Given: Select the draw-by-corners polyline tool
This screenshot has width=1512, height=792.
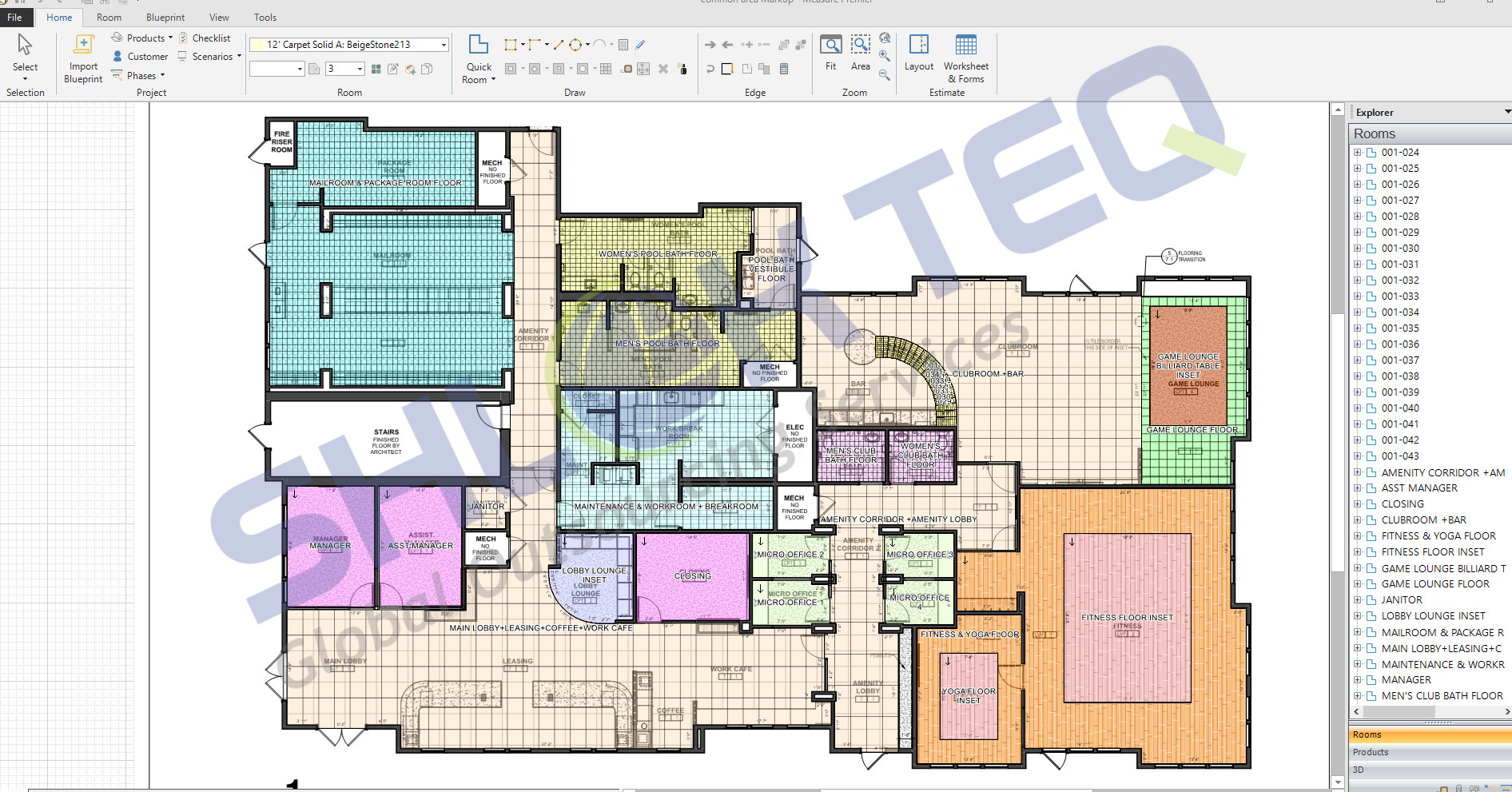Looking at the screenshot, I should tap(535, 45).
